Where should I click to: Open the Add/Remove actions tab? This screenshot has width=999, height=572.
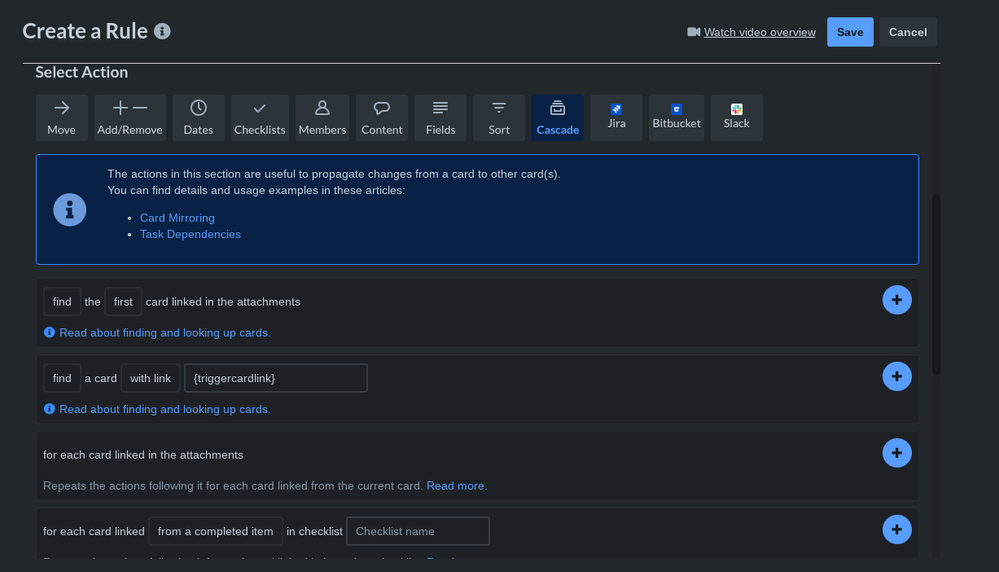click(x=130, y=118)
